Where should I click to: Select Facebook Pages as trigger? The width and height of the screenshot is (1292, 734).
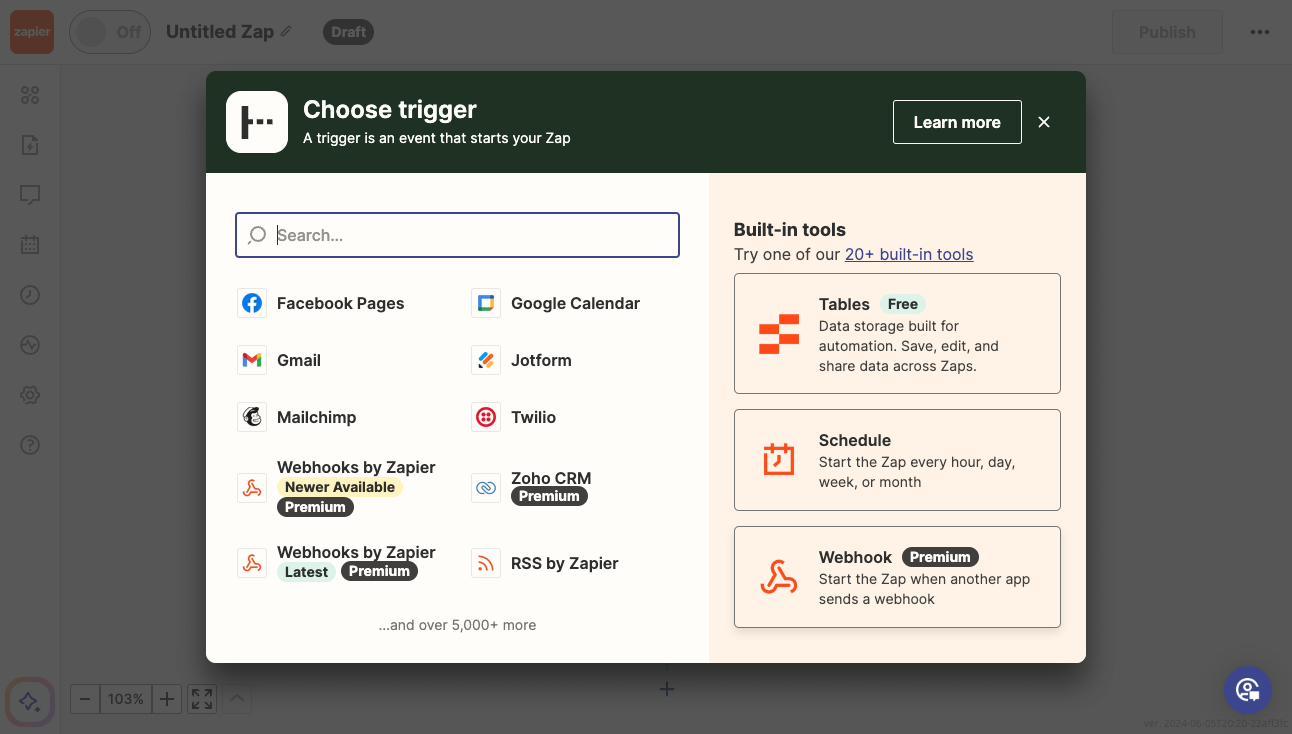pyautogui.click(x=321, y=303)
